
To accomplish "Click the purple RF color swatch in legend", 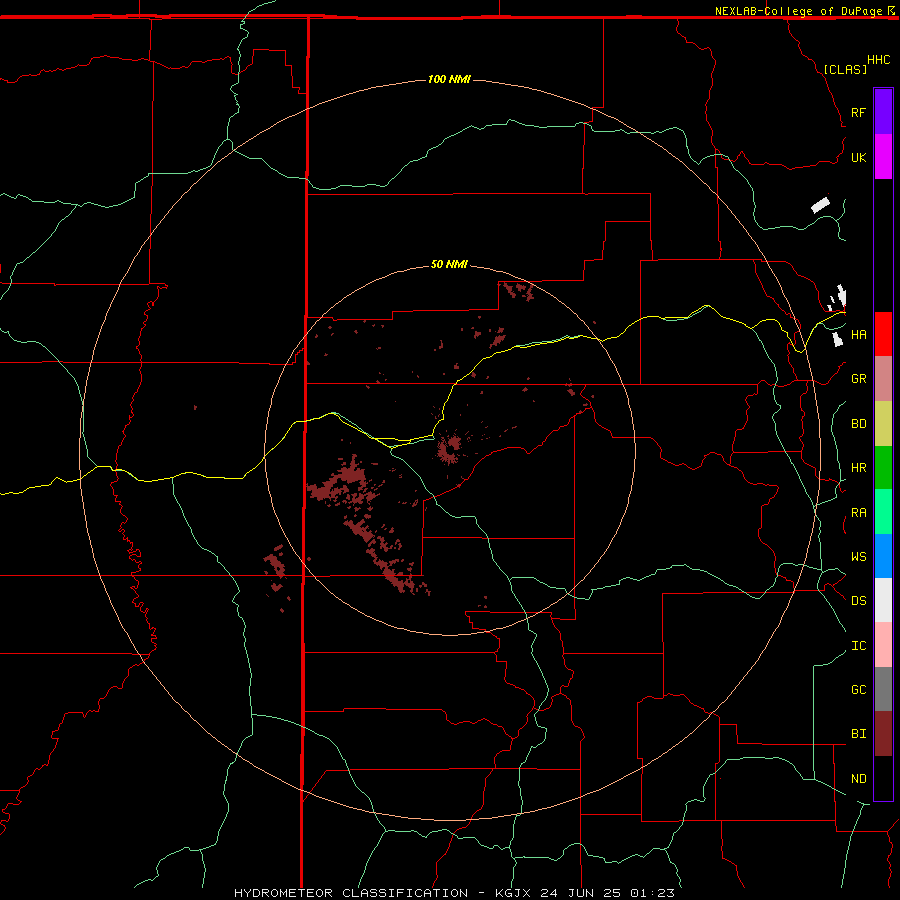I will (883, 112).
